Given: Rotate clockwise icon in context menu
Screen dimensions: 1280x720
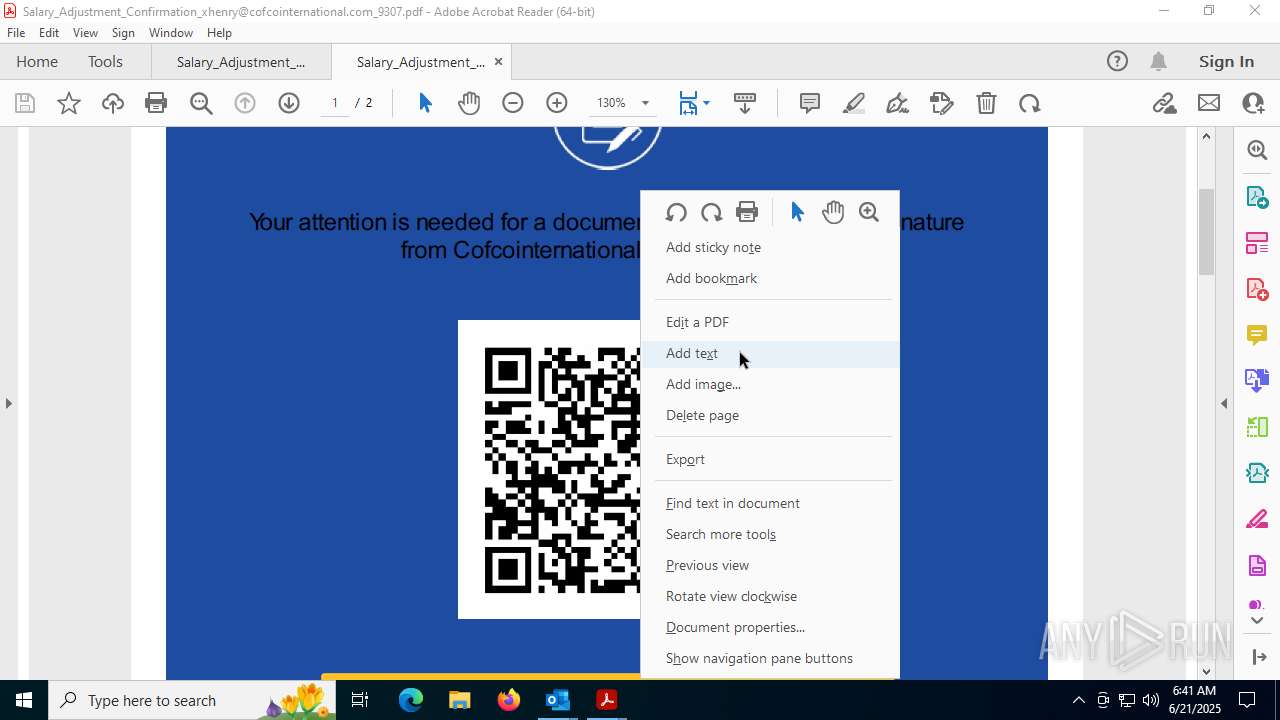Looking at the screenshot, I should coord(712,212).
